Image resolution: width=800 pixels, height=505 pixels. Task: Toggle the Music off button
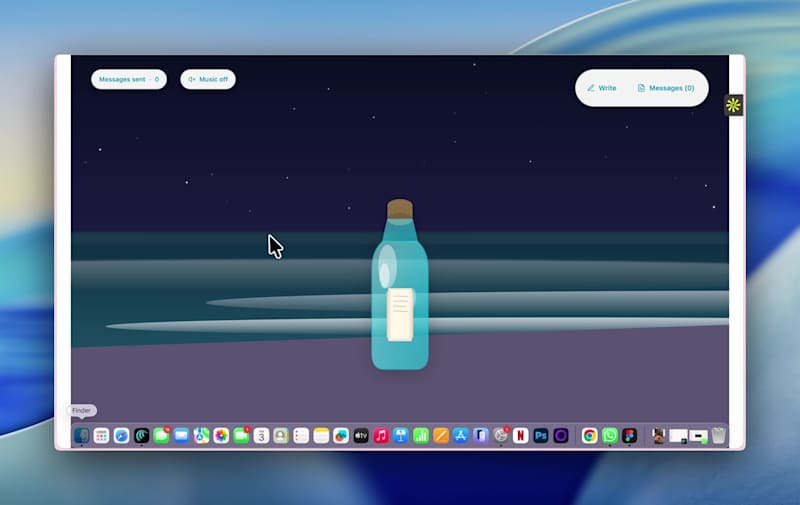coord(208,80)
